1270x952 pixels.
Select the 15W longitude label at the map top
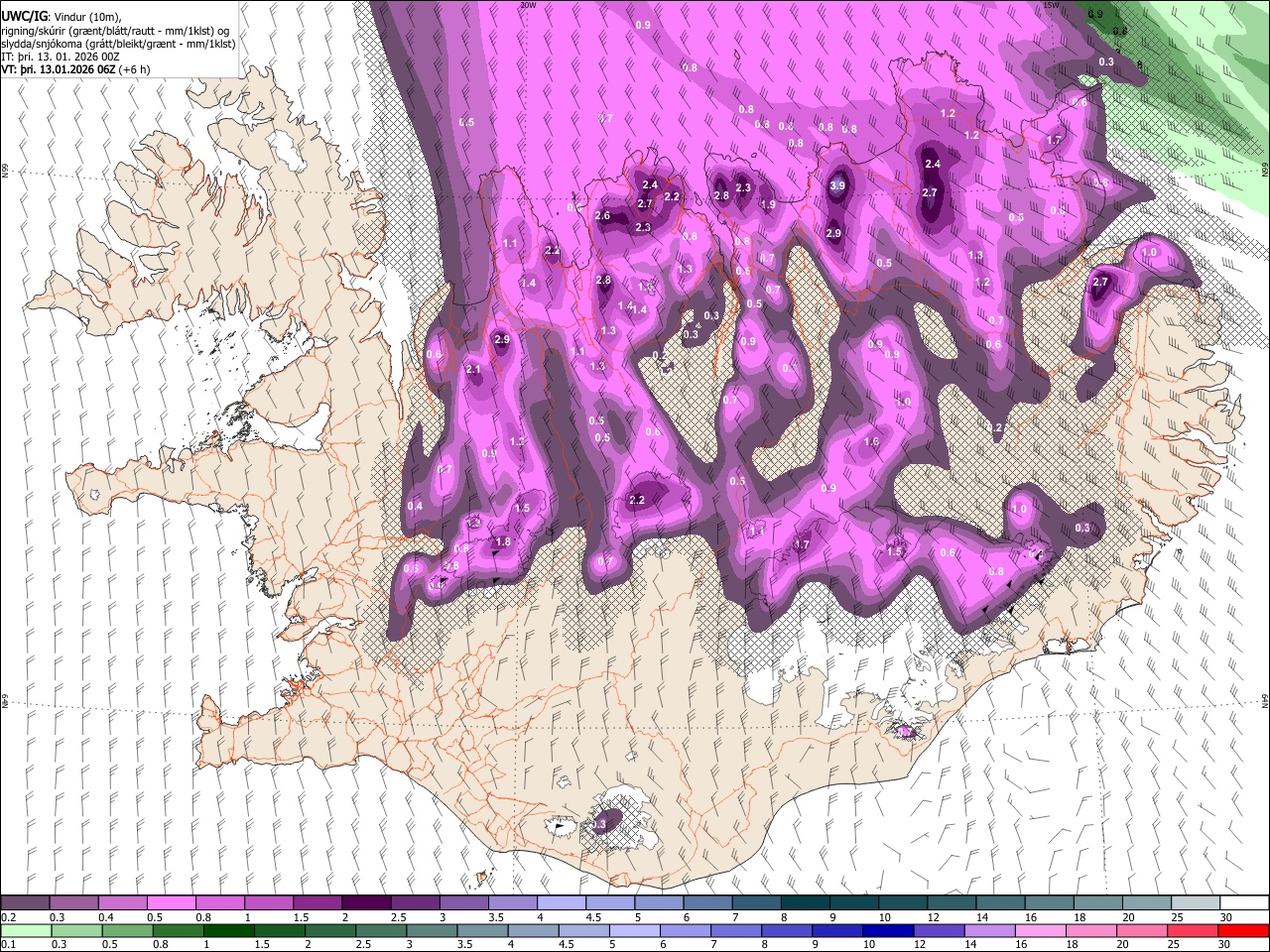pyautogui.click(x=1051, y=5)
